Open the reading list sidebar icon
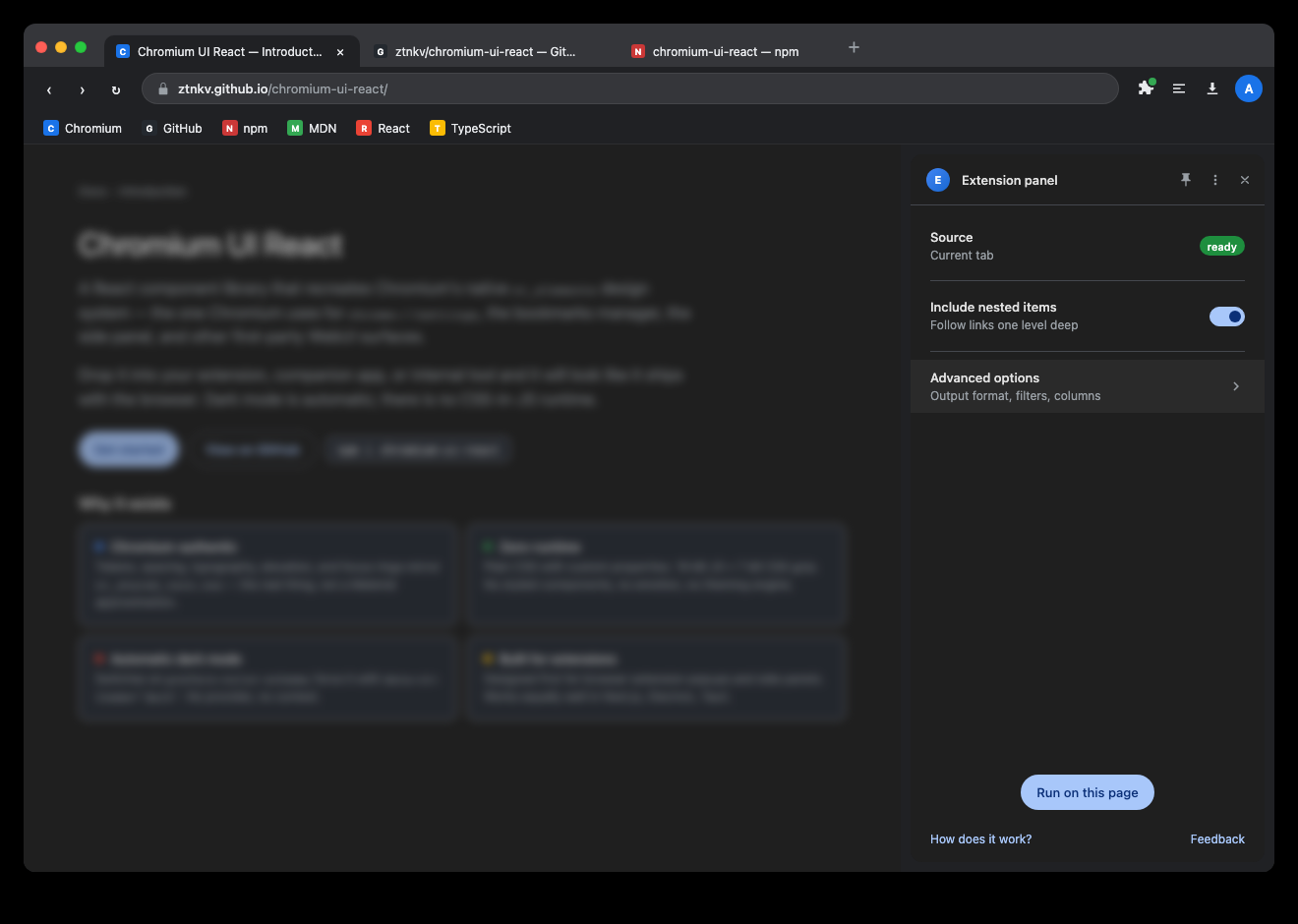1298x924 pixels. tap(1178, 88)
